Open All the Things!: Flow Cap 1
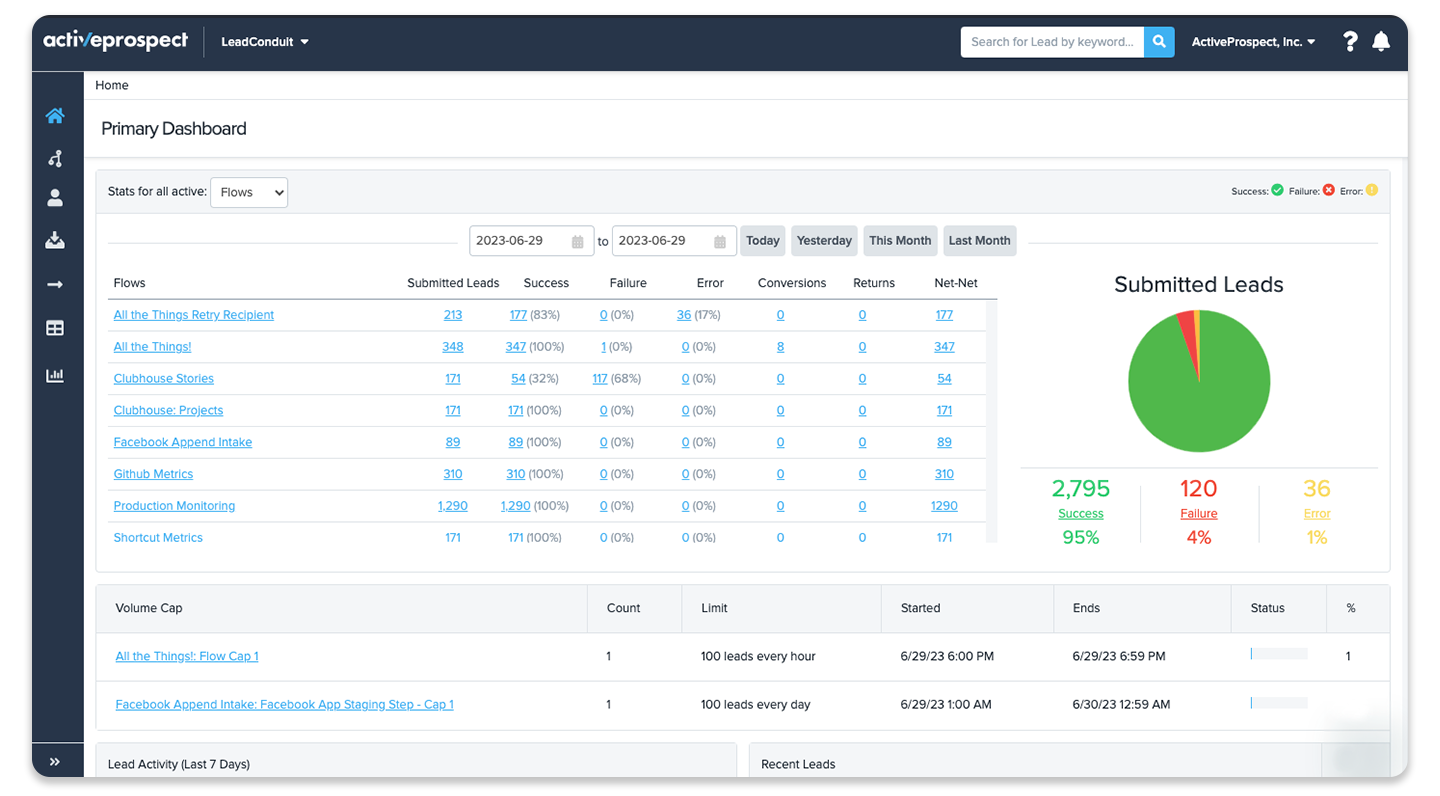 [187, 657]
